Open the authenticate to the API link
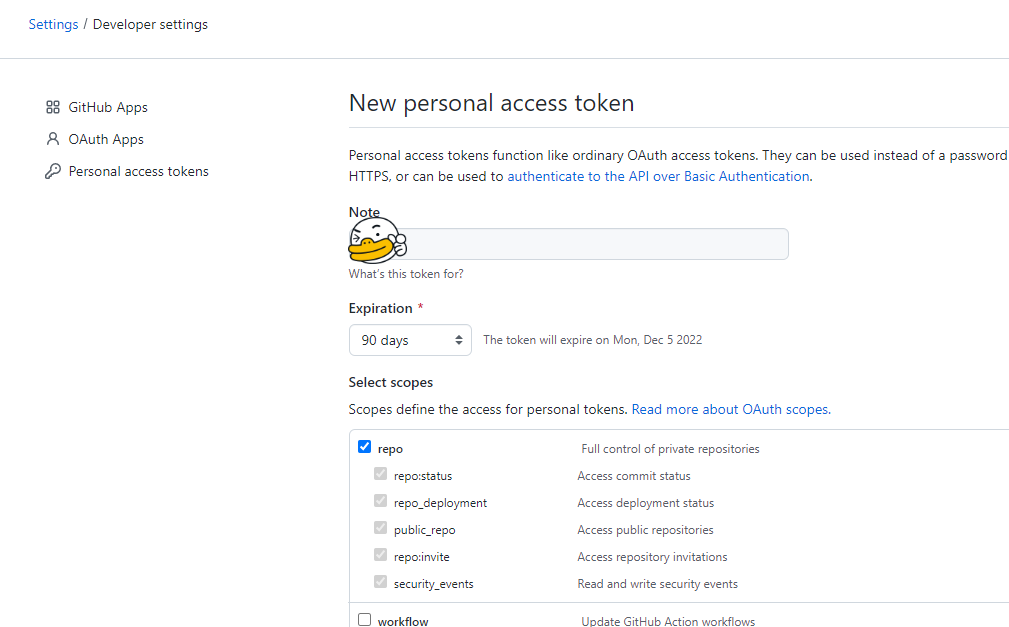Screen dimensions: 1009x627 pos(658,176)
